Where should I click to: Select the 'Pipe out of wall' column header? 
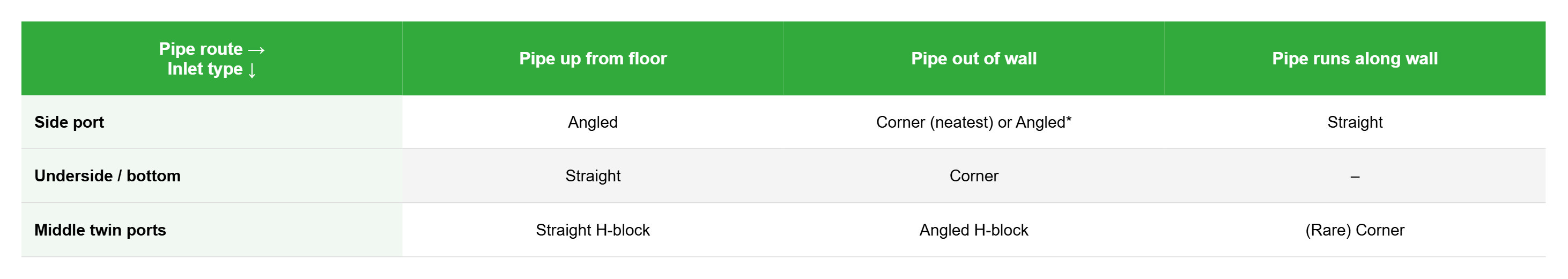(974, 58)
